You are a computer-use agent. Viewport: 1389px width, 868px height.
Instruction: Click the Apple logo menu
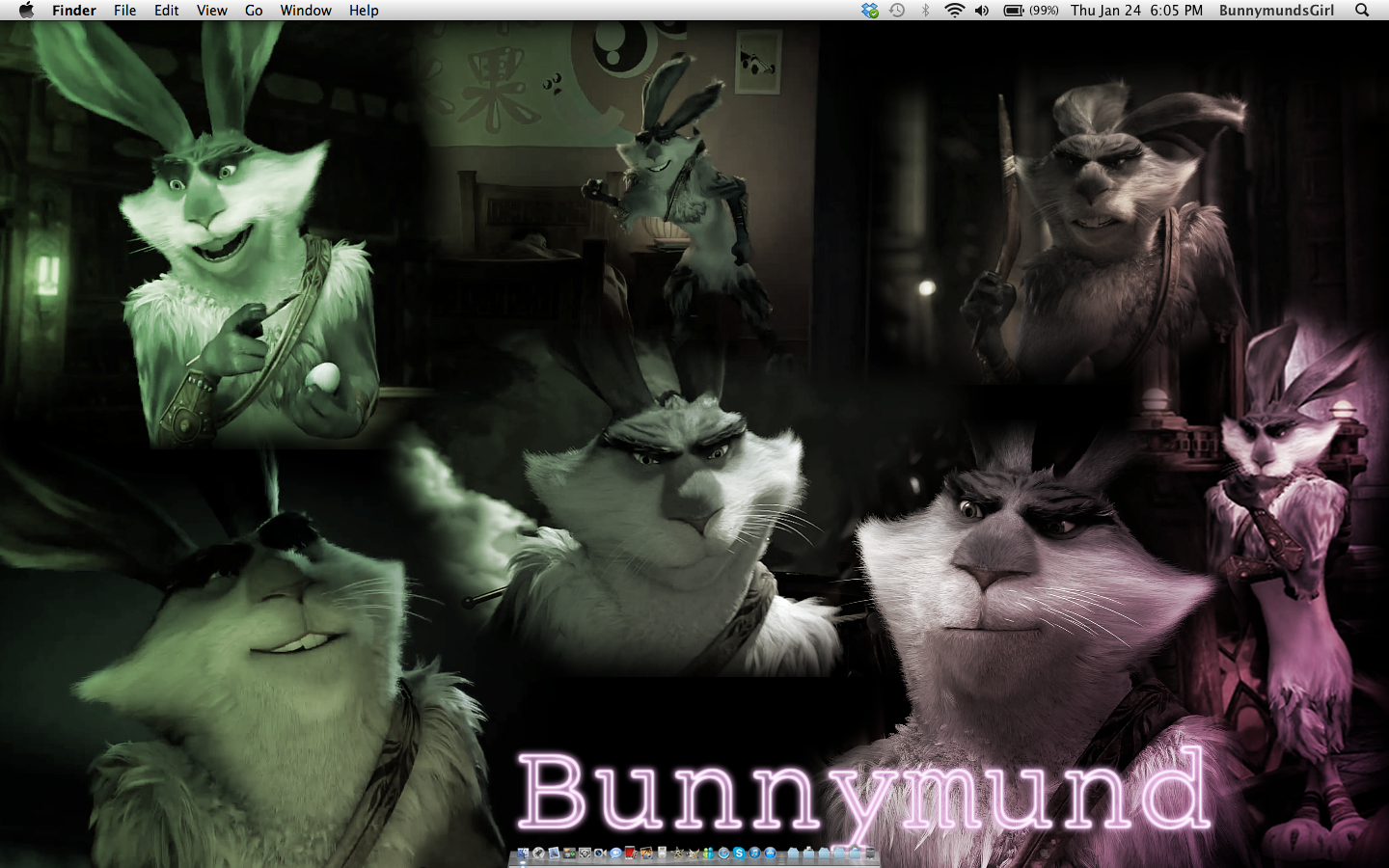pyautogui.click(x=26, y=11)
